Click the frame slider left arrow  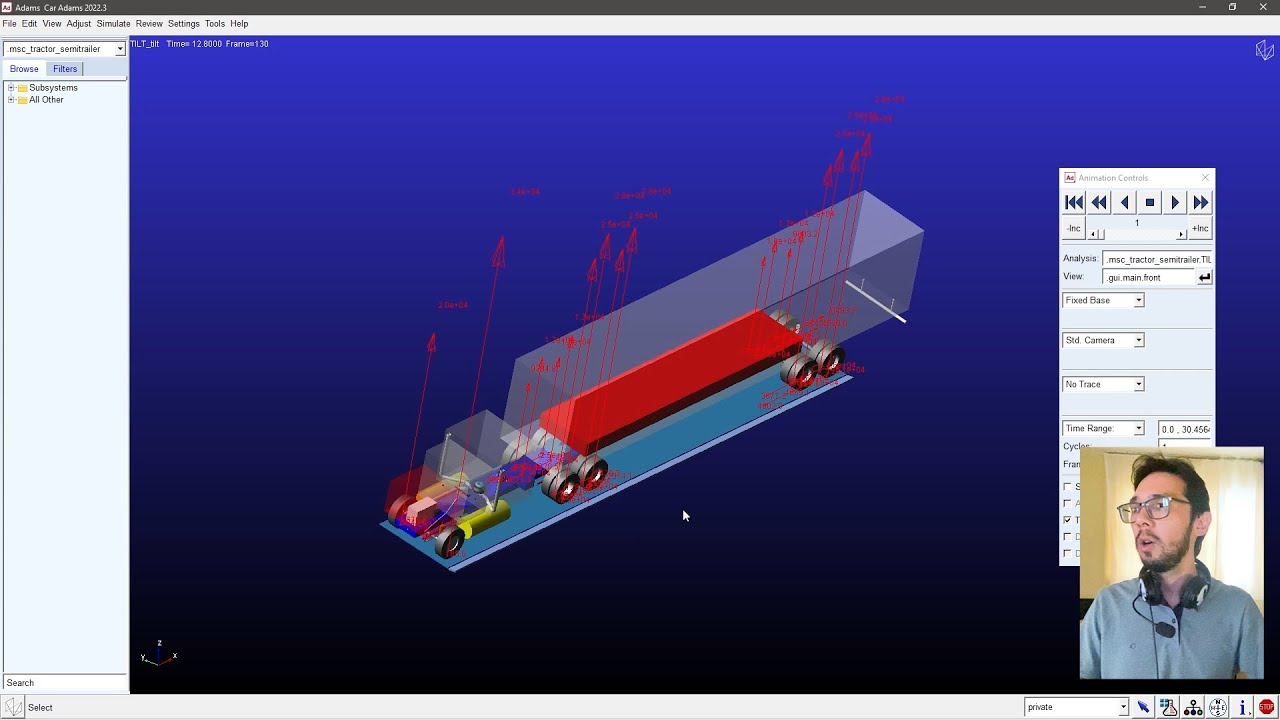click(1094, 234)
